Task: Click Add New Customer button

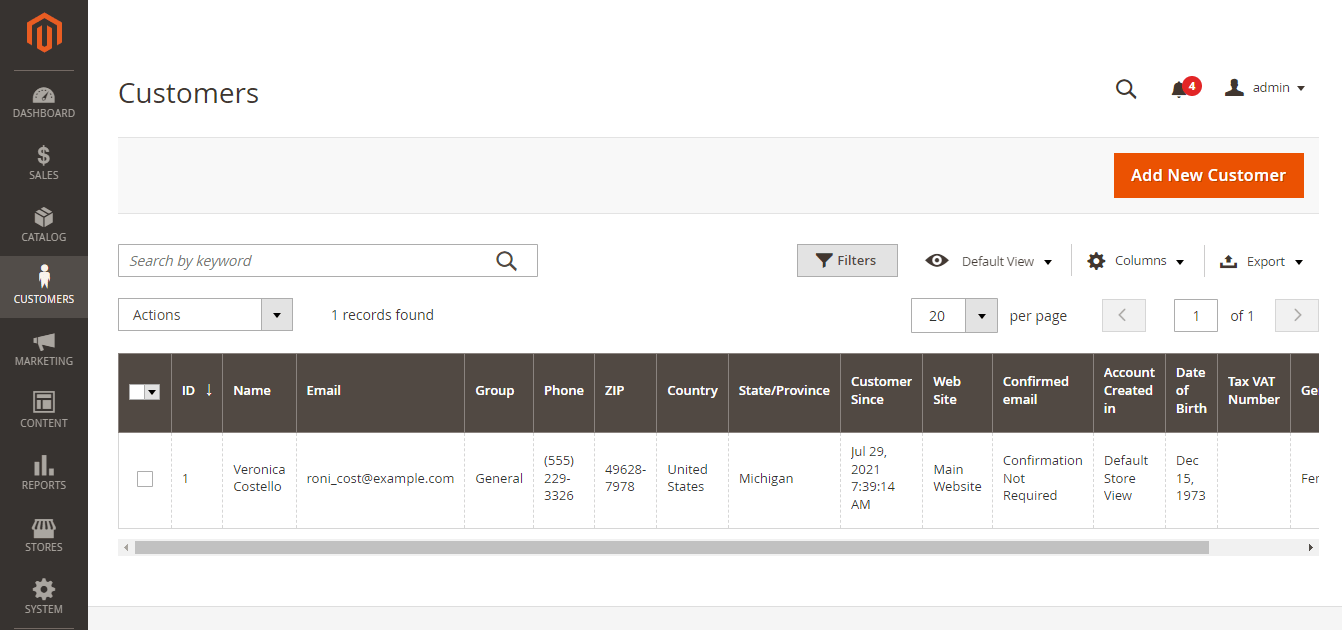Action: click(1208, 175)
